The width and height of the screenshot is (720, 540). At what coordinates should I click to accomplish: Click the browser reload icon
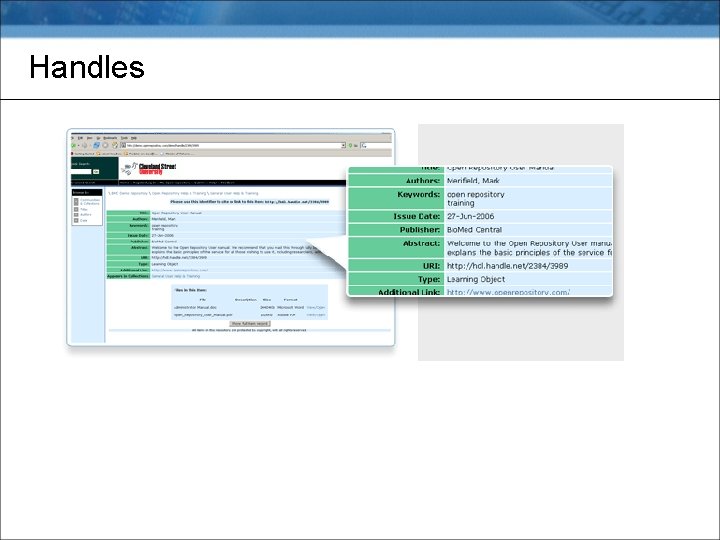tap(96, 146)
